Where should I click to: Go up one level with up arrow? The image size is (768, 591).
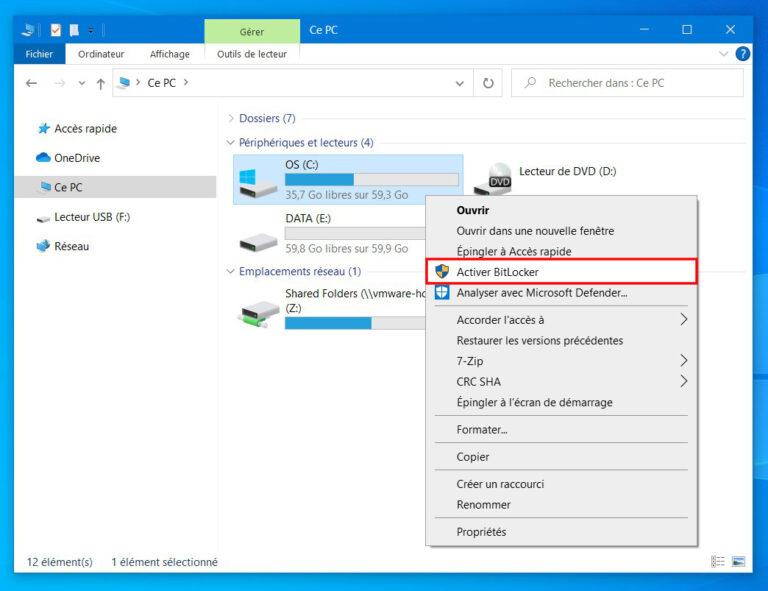point(100,84)
